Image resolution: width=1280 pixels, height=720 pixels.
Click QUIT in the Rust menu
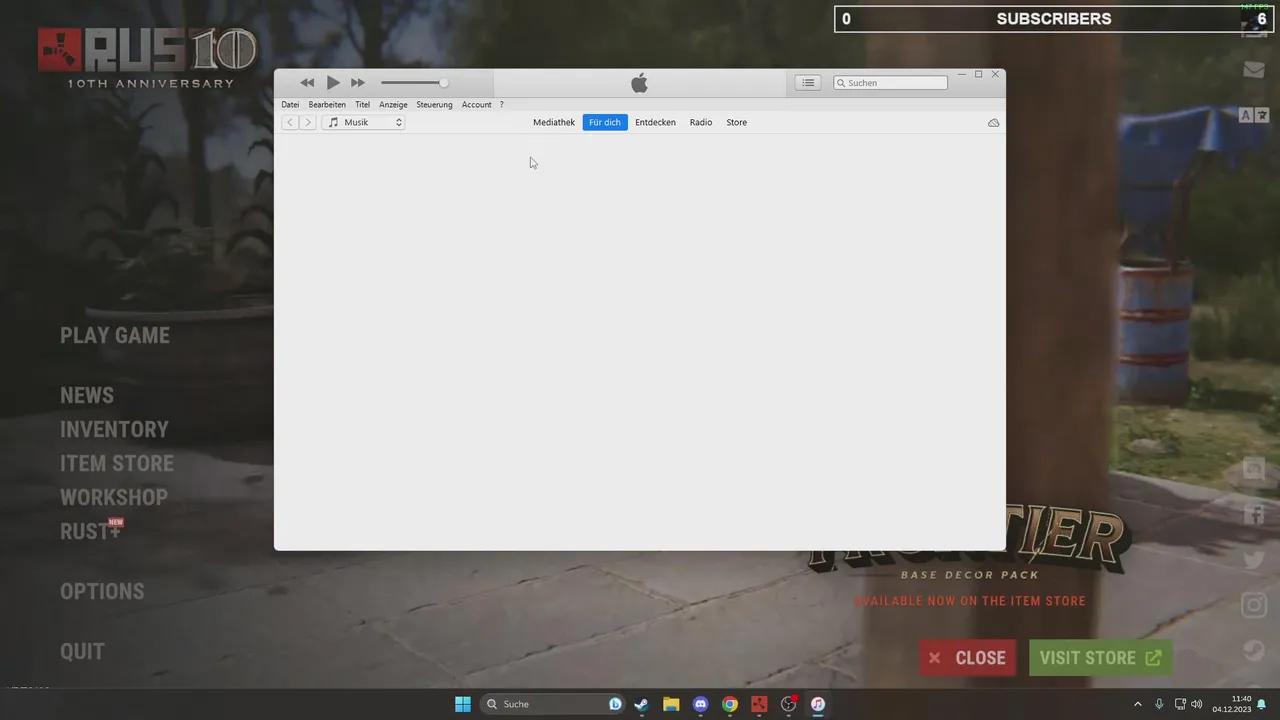82,652
